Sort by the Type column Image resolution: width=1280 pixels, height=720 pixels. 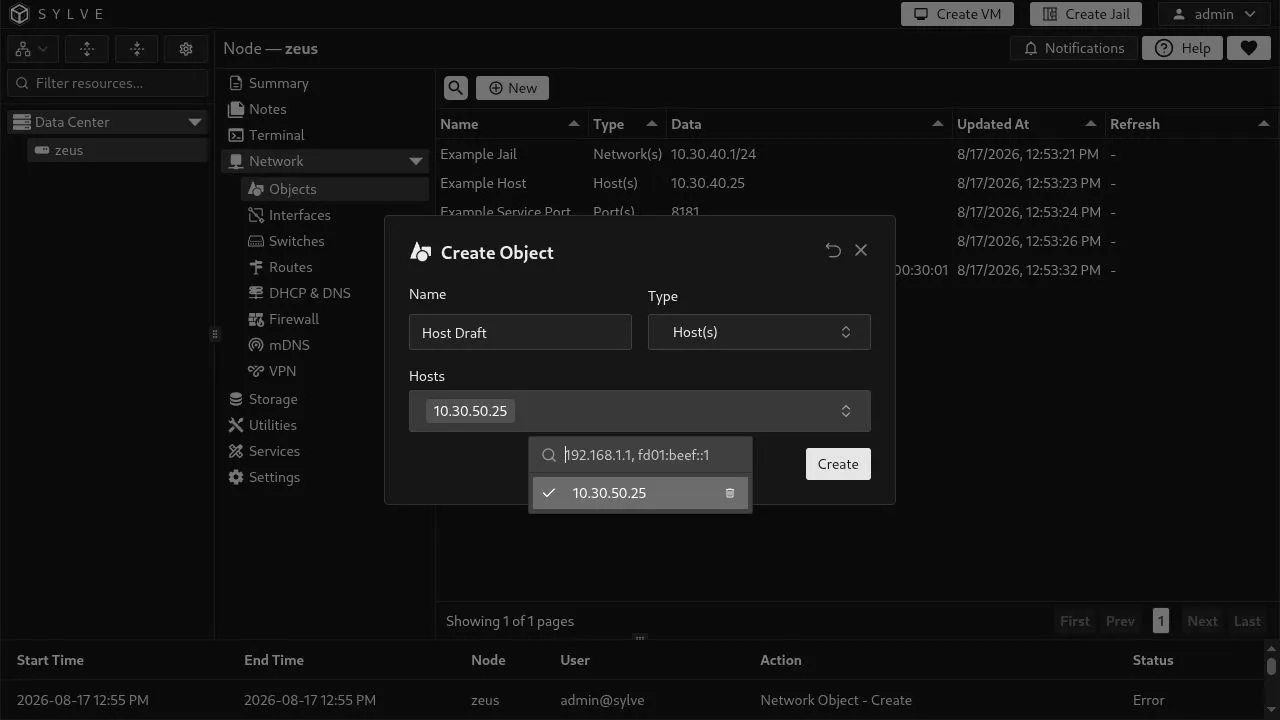626,124
